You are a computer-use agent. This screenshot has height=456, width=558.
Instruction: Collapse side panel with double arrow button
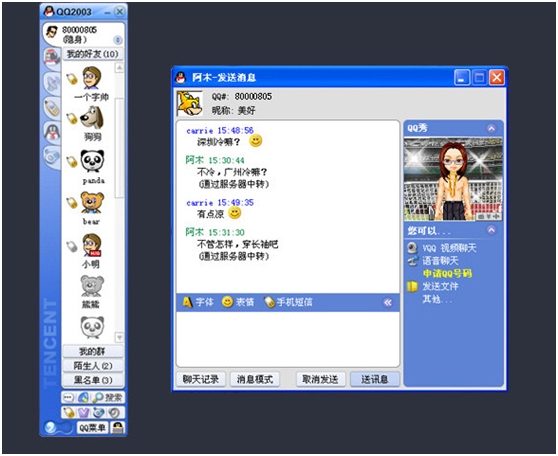point(388,303)
